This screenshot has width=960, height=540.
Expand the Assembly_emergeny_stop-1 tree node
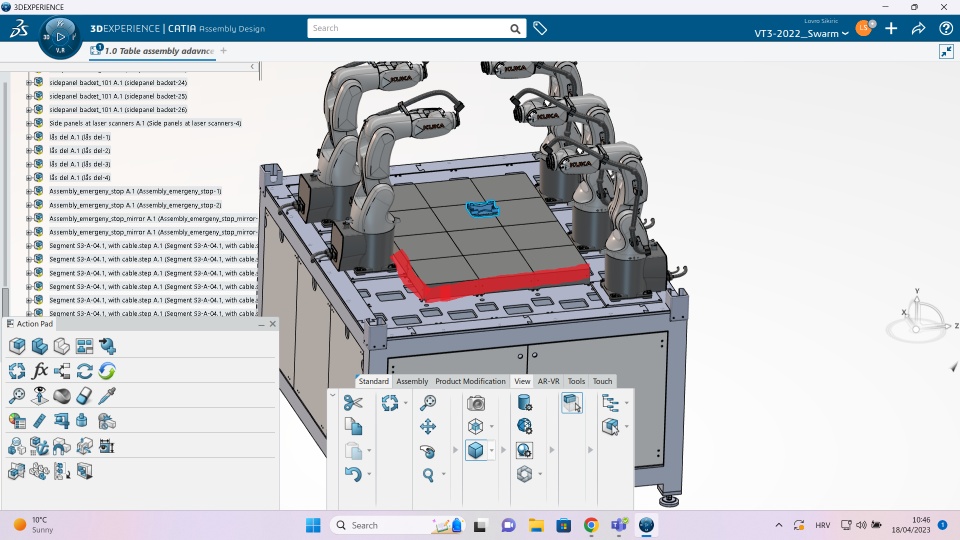(x=28, y=191)
